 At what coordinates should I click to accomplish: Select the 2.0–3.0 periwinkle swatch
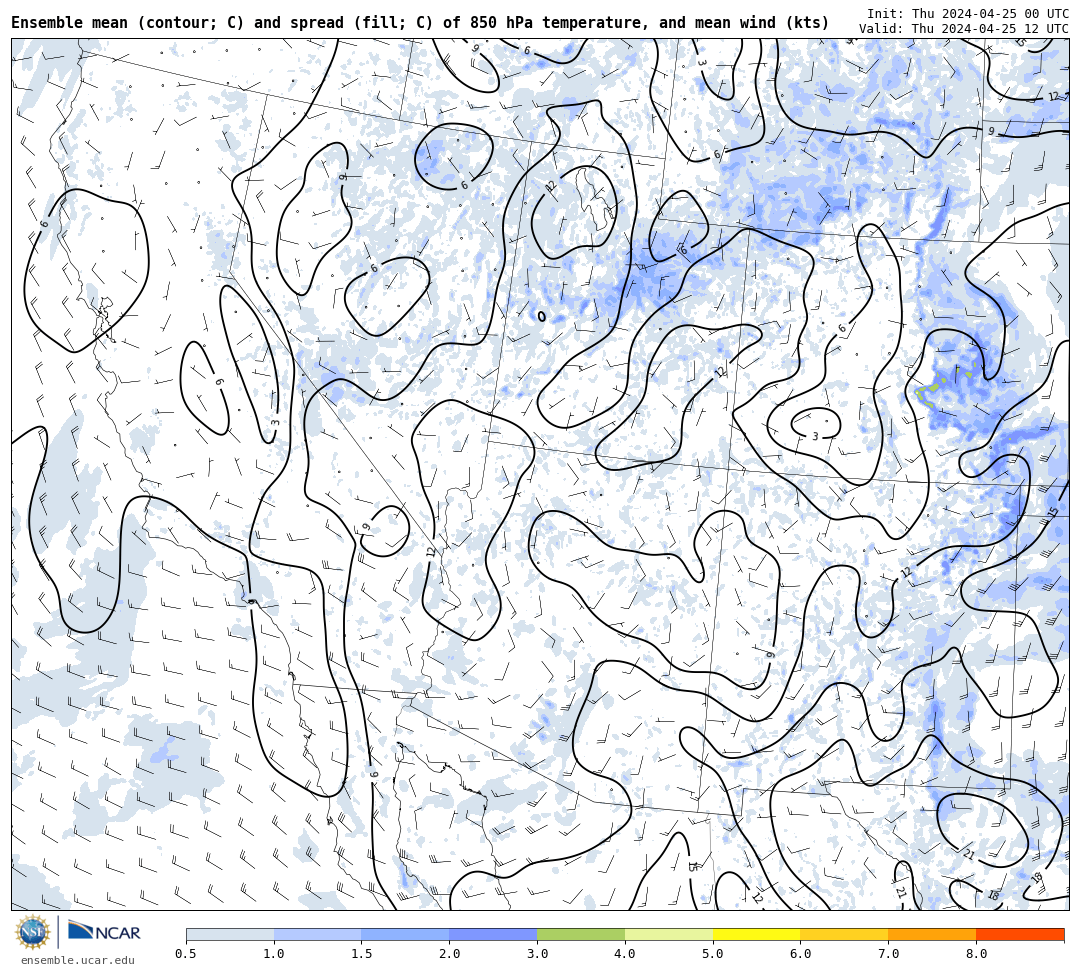493,934
